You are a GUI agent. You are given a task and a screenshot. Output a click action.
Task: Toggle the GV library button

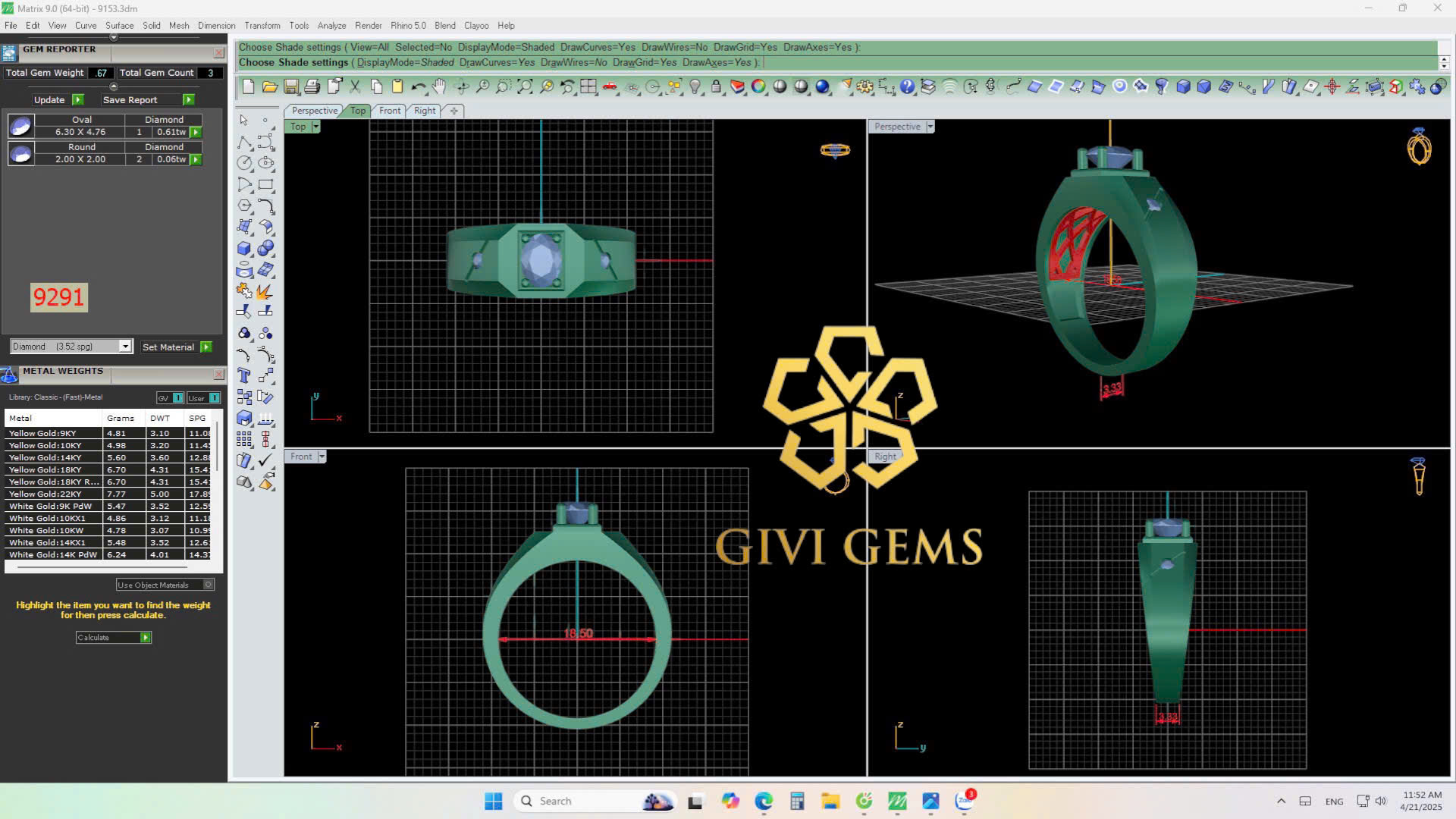tap(170, 397)
